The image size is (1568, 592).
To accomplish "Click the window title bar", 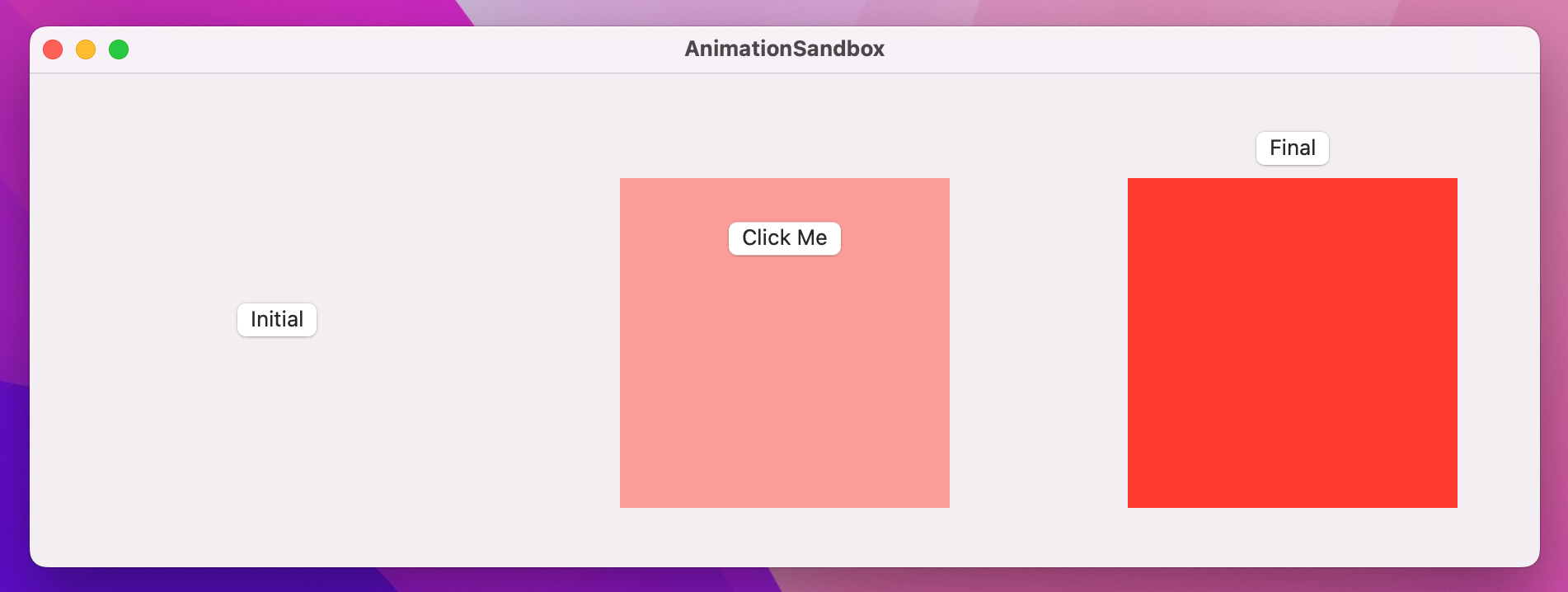I will coord(412,49).
